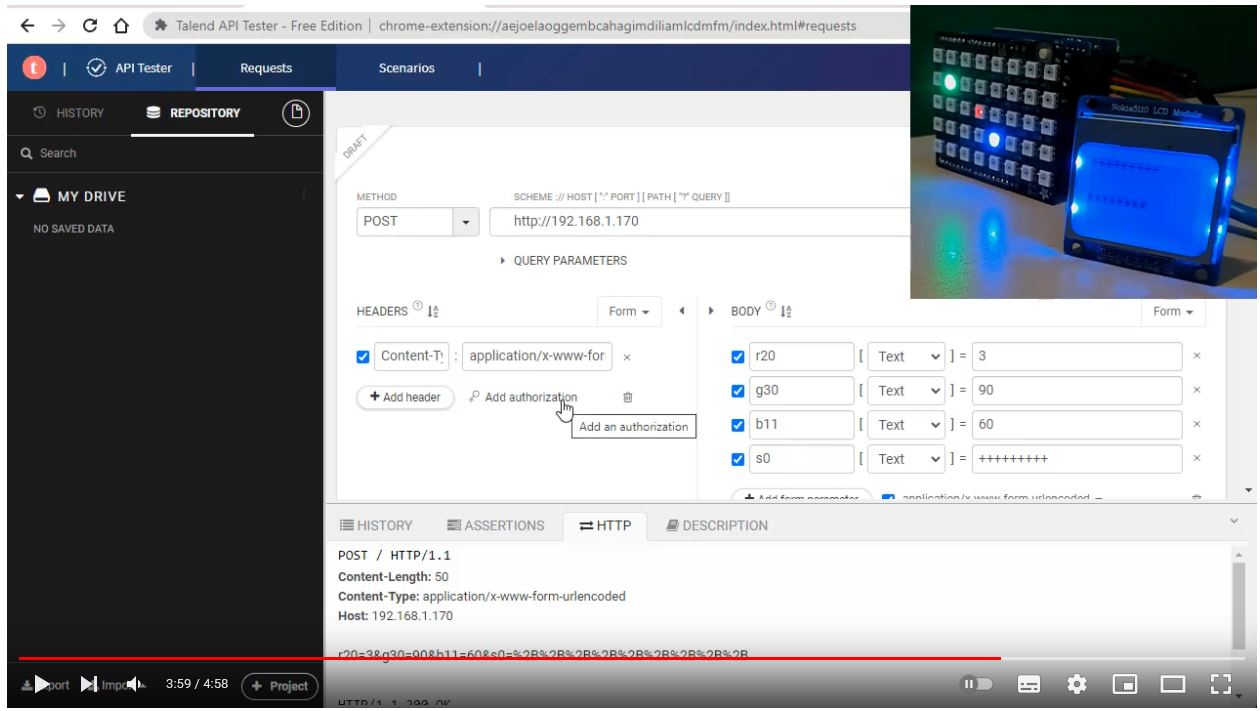Click the Talend logo icon
Screen dimensions: 1260x711
[34, 68]
